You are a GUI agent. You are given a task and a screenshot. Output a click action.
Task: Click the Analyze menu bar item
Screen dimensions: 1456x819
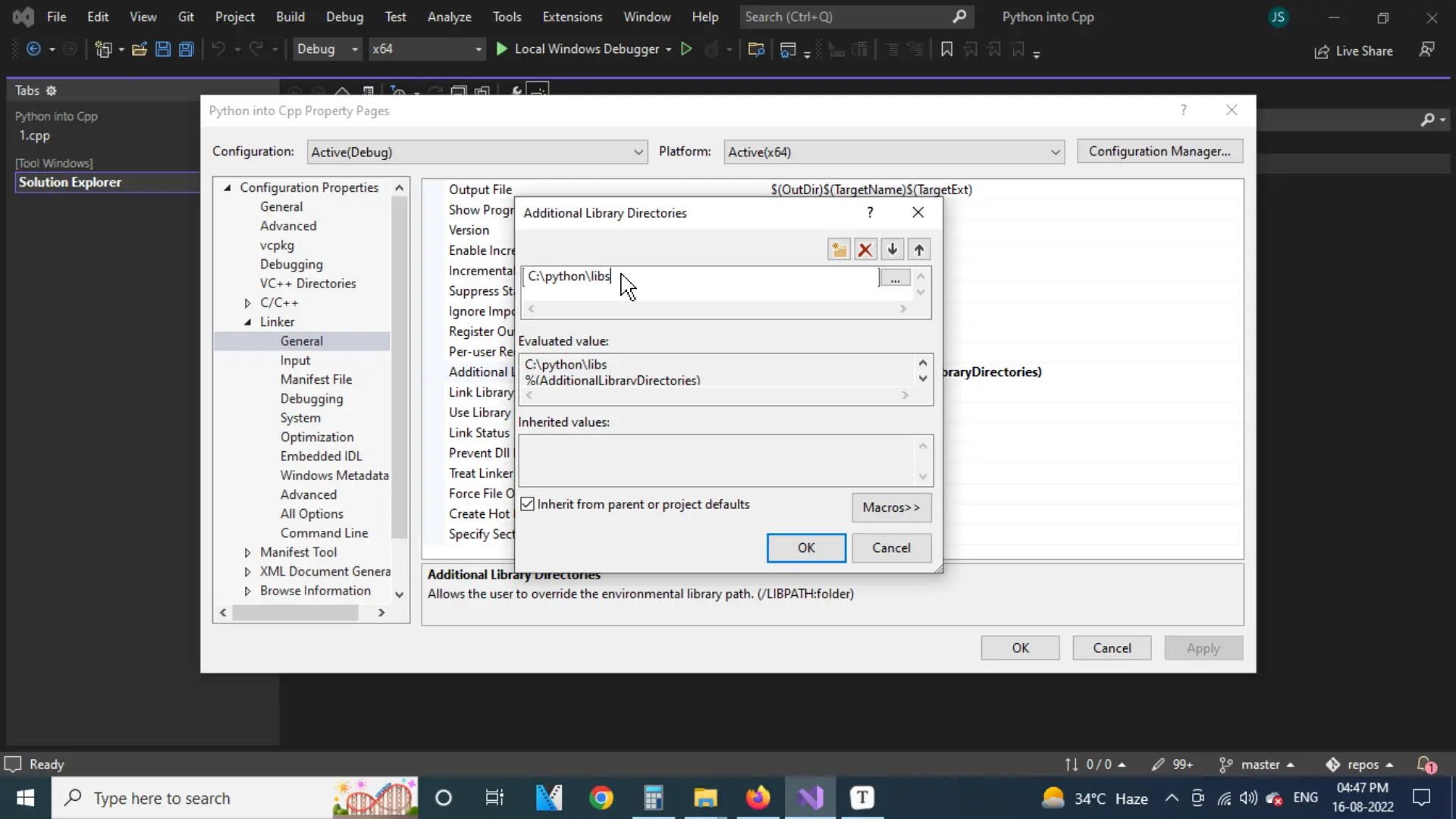pyautogui.click(x=450, y=17)
